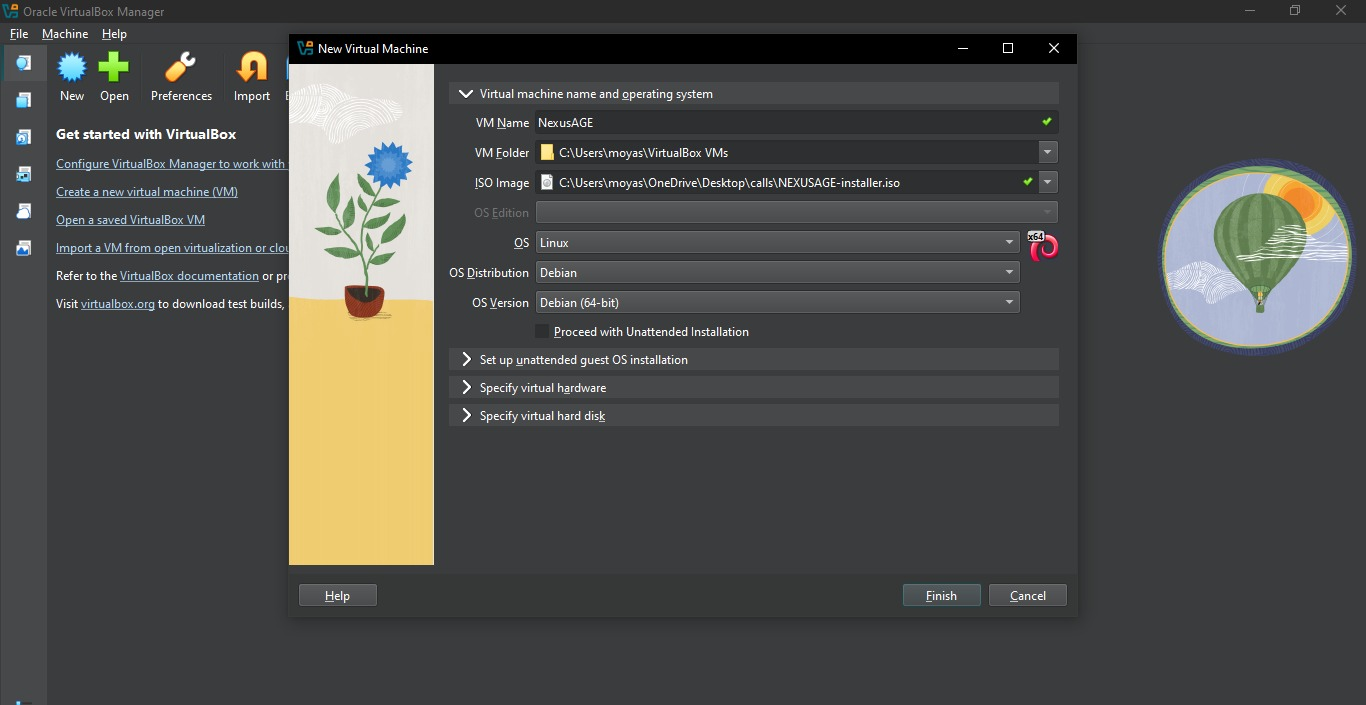Open Import a VM from open virtualization link

172,248
